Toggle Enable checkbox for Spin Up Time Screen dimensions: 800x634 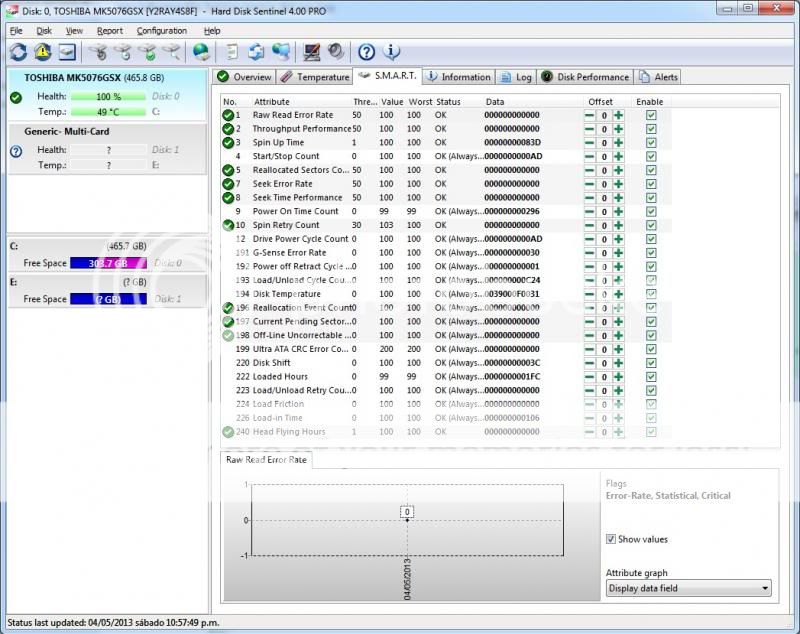[x=651, y=143]
